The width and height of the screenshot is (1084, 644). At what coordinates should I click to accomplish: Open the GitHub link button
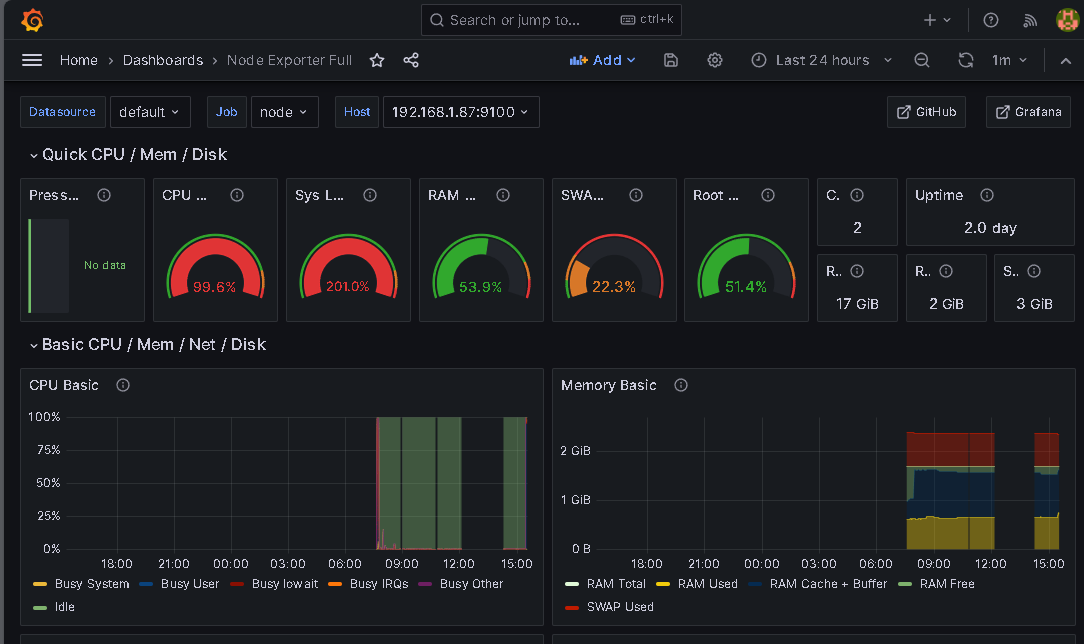(926, 112)
